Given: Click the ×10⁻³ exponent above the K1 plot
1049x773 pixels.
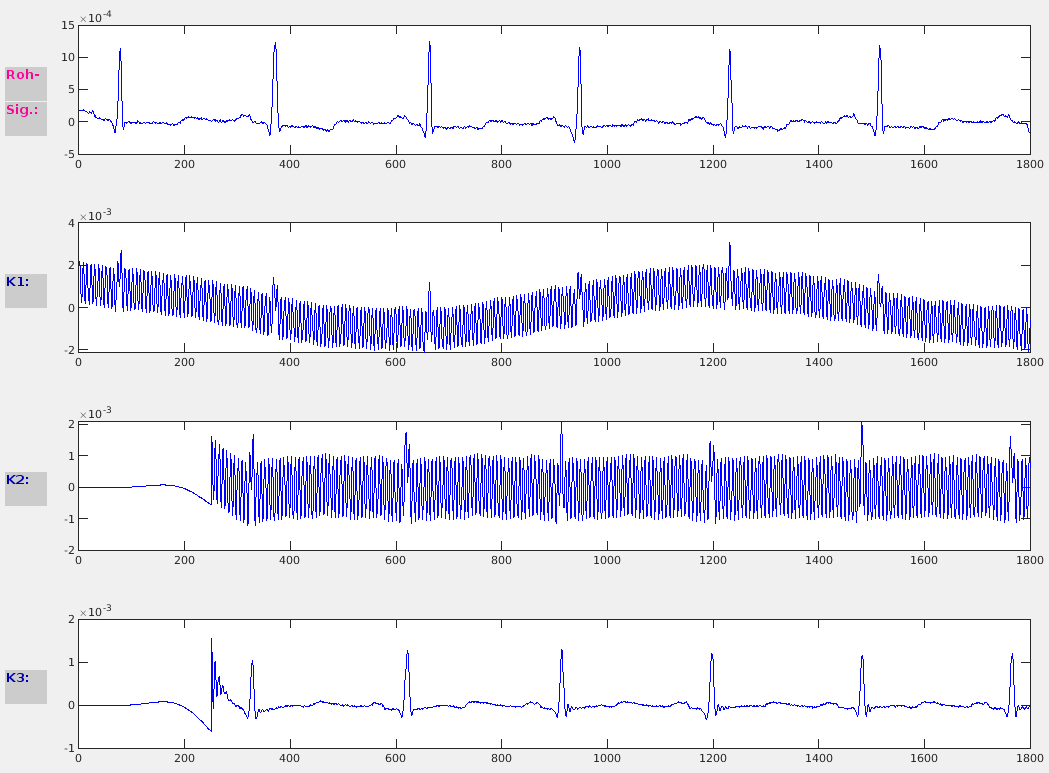Looking at the screenshot, I should 99,216.
